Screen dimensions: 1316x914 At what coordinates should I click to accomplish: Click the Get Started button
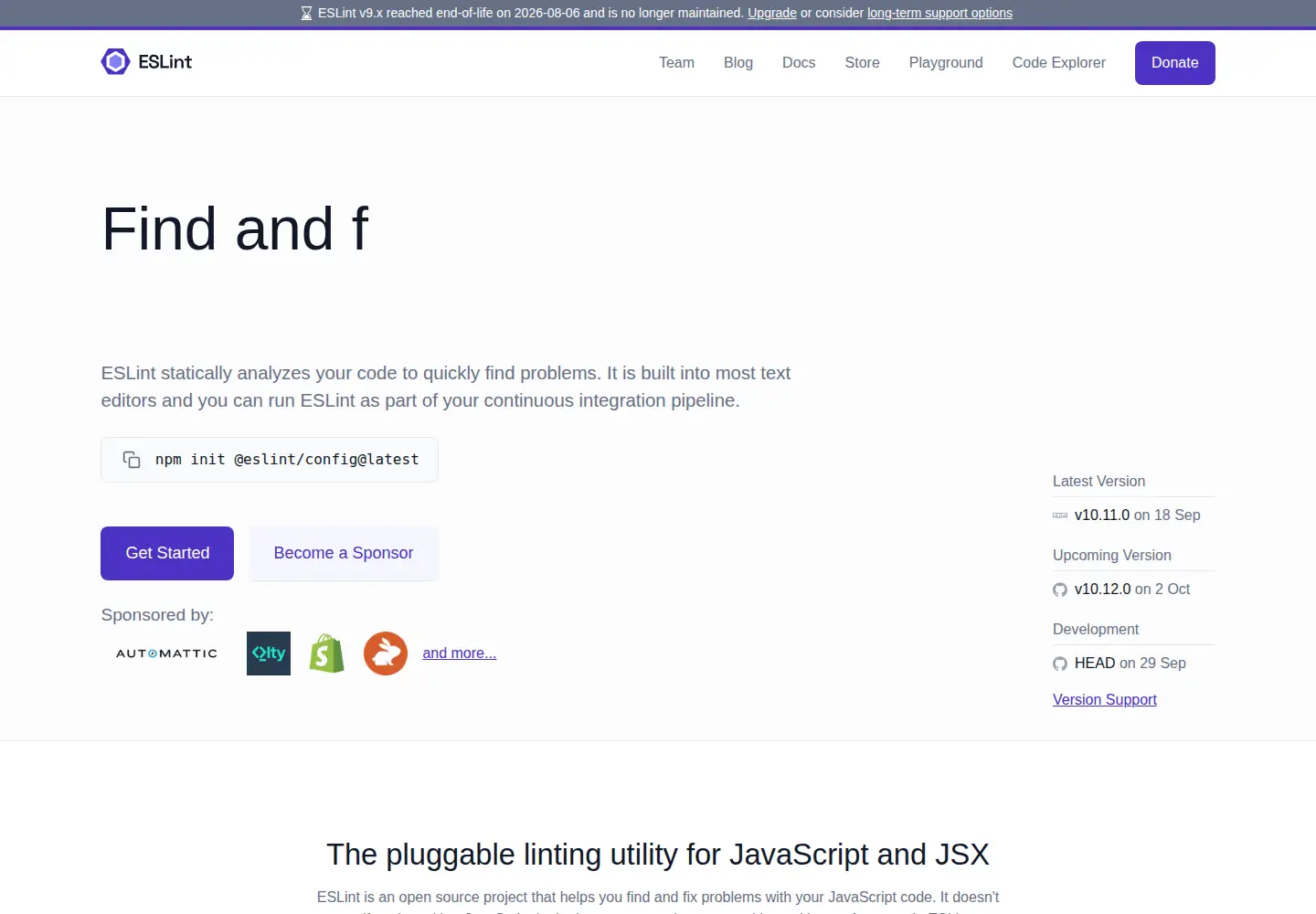tap(167, 553)
